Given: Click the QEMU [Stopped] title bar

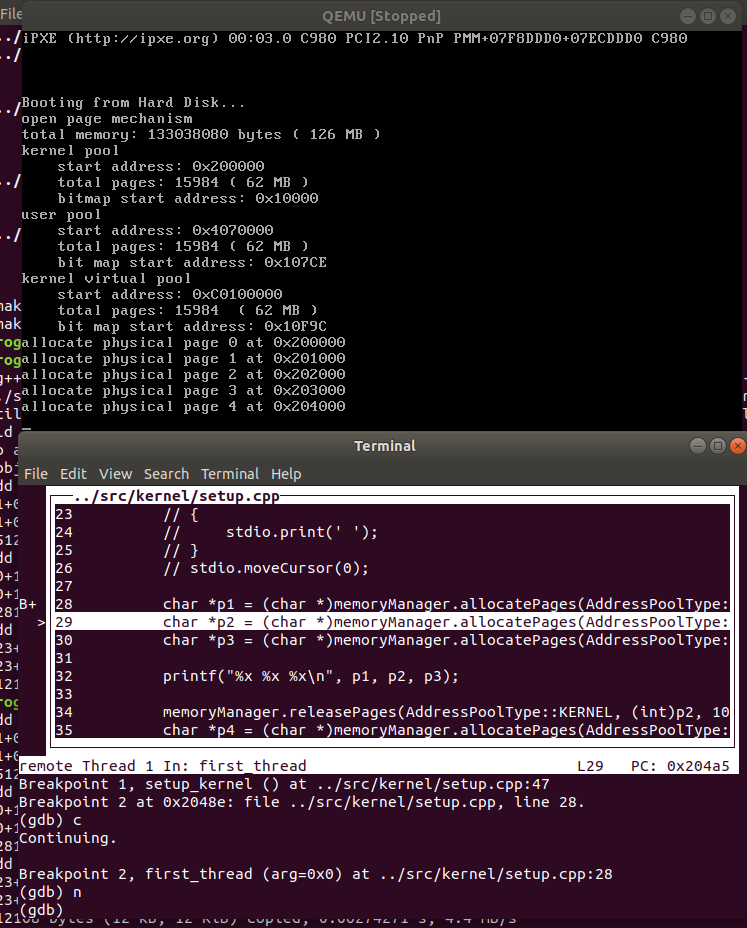Looking at the screenshot, I should point(381,16).
